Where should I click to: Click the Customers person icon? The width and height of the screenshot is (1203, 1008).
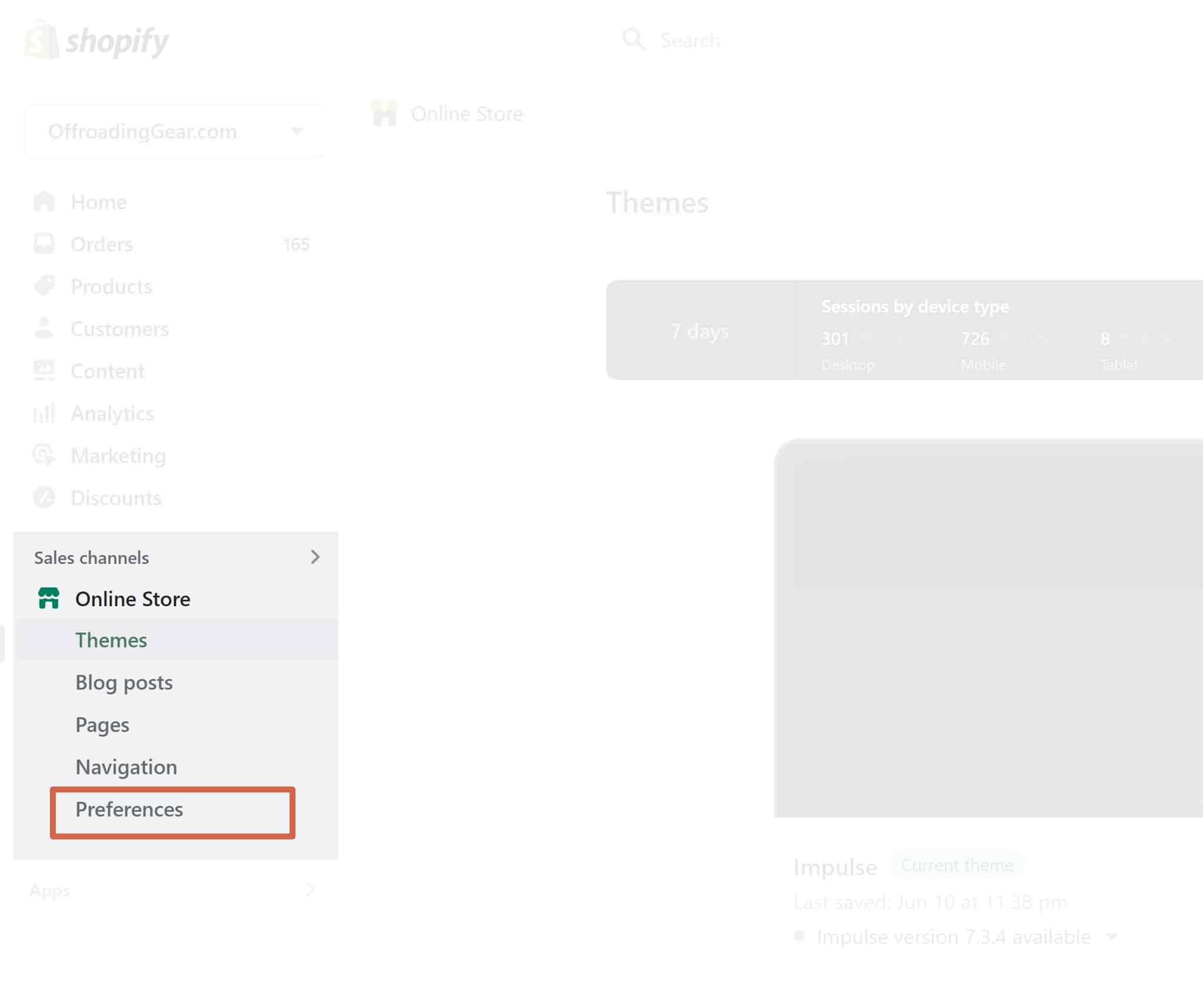tap(44, 328)
